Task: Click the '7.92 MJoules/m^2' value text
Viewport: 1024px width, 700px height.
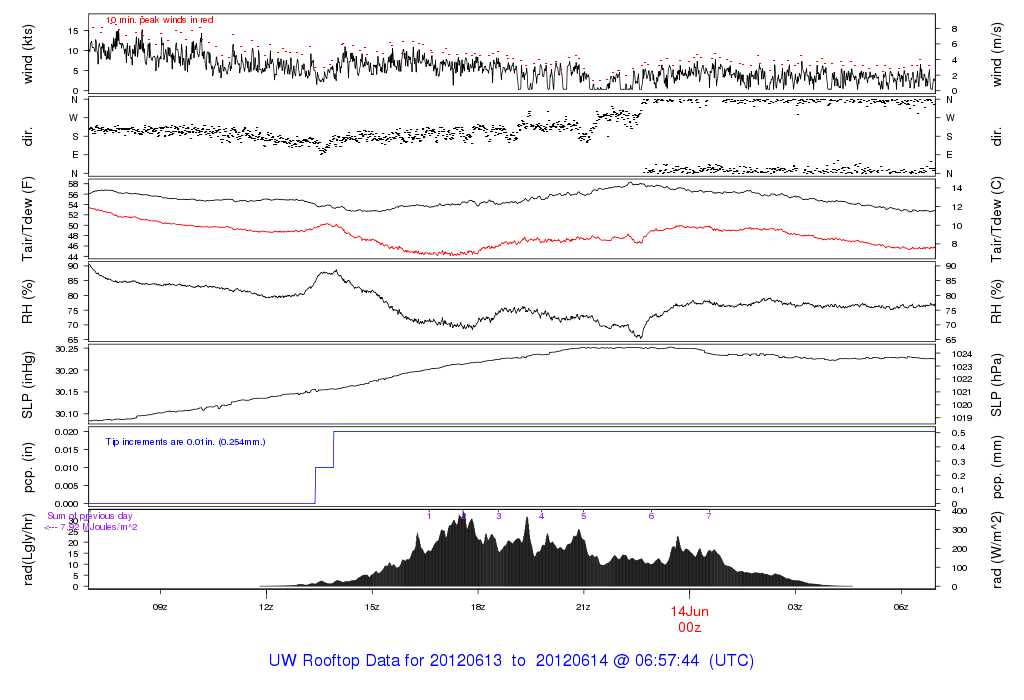Action: tap(99, 527)
